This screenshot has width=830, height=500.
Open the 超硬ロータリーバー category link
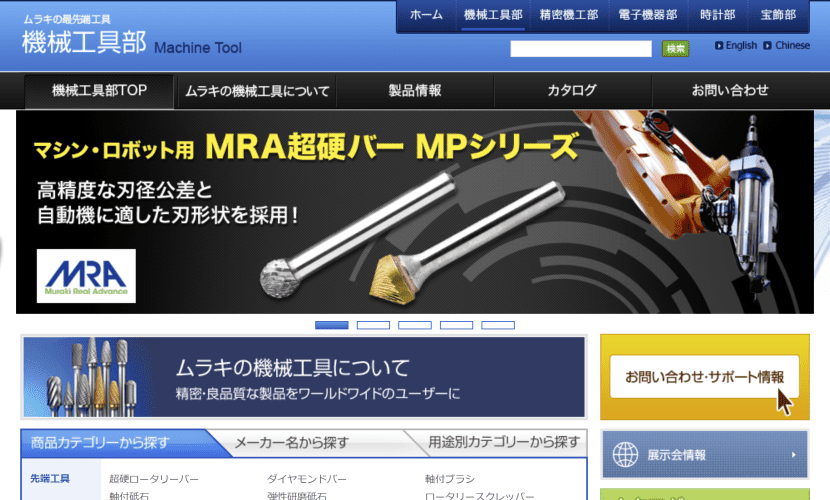pyautogui.click(x=154, y=479)
